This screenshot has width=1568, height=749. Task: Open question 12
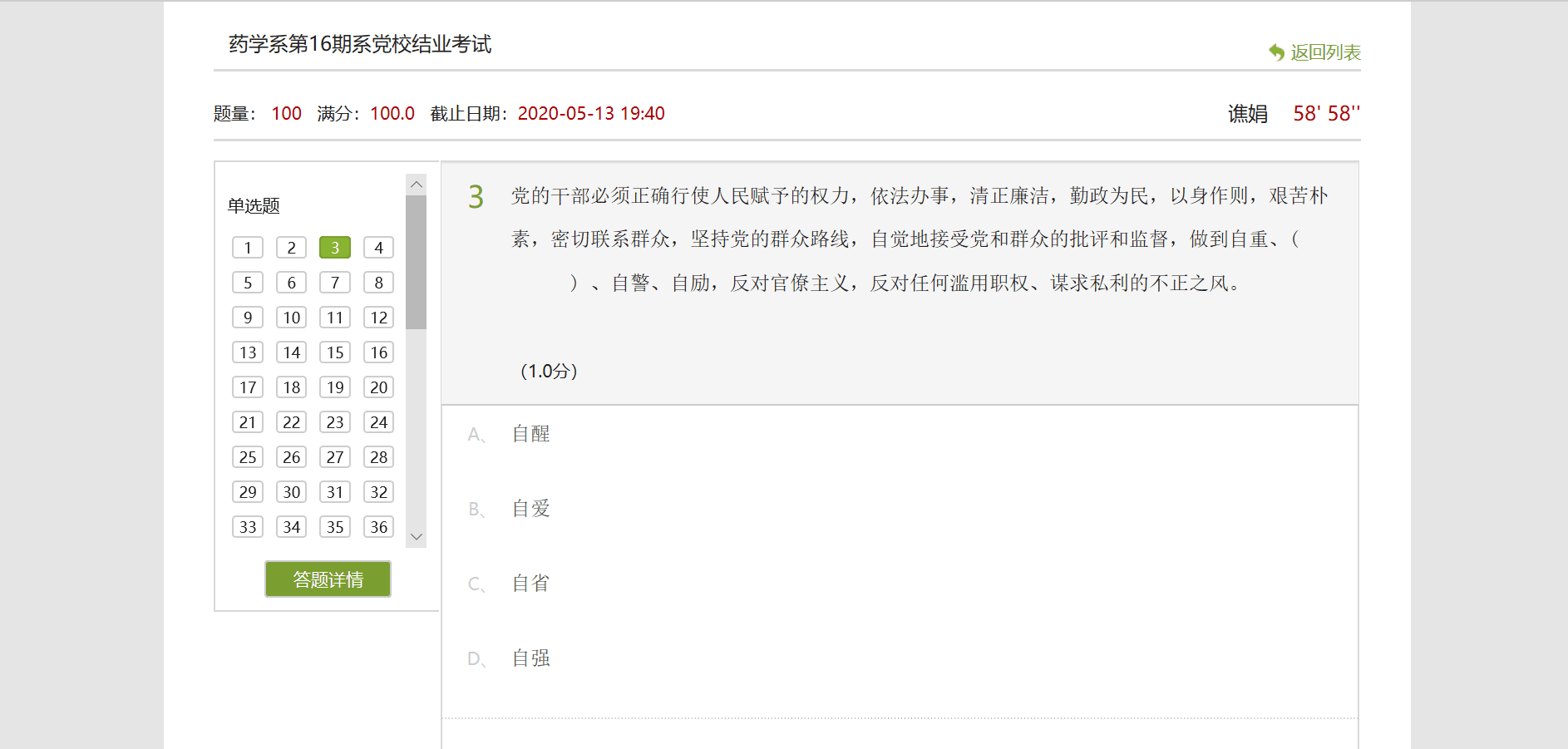[378, 318]
